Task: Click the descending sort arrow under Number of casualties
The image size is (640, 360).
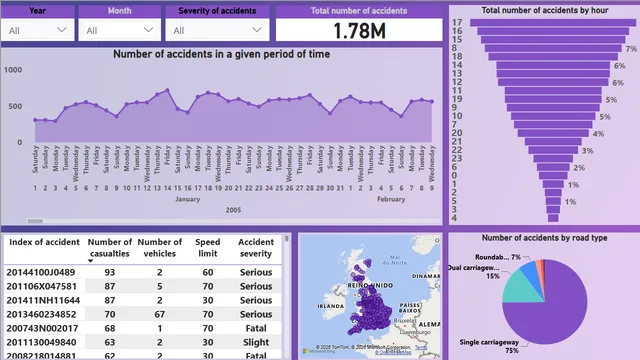Action: pos(91,261)
